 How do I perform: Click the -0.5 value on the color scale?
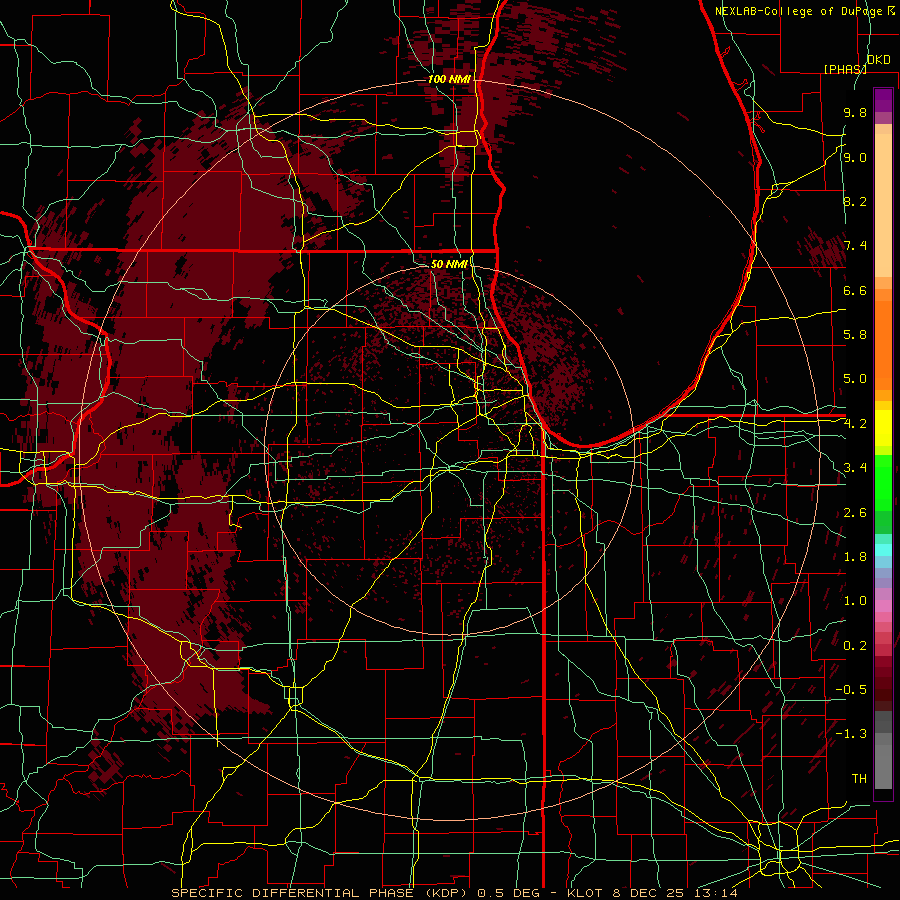(x=851, y=690)
